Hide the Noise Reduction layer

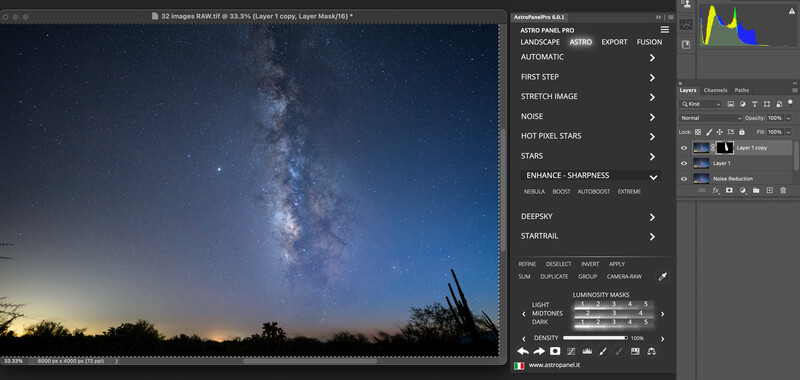[684, 179]
